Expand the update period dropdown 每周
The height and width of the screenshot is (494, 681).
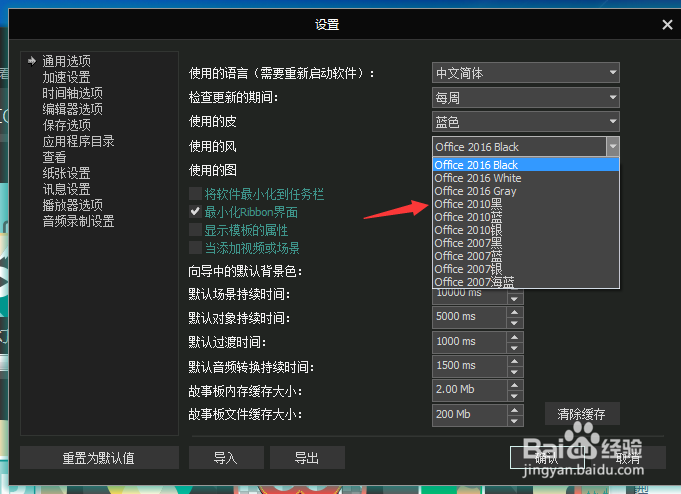[526, 98]
